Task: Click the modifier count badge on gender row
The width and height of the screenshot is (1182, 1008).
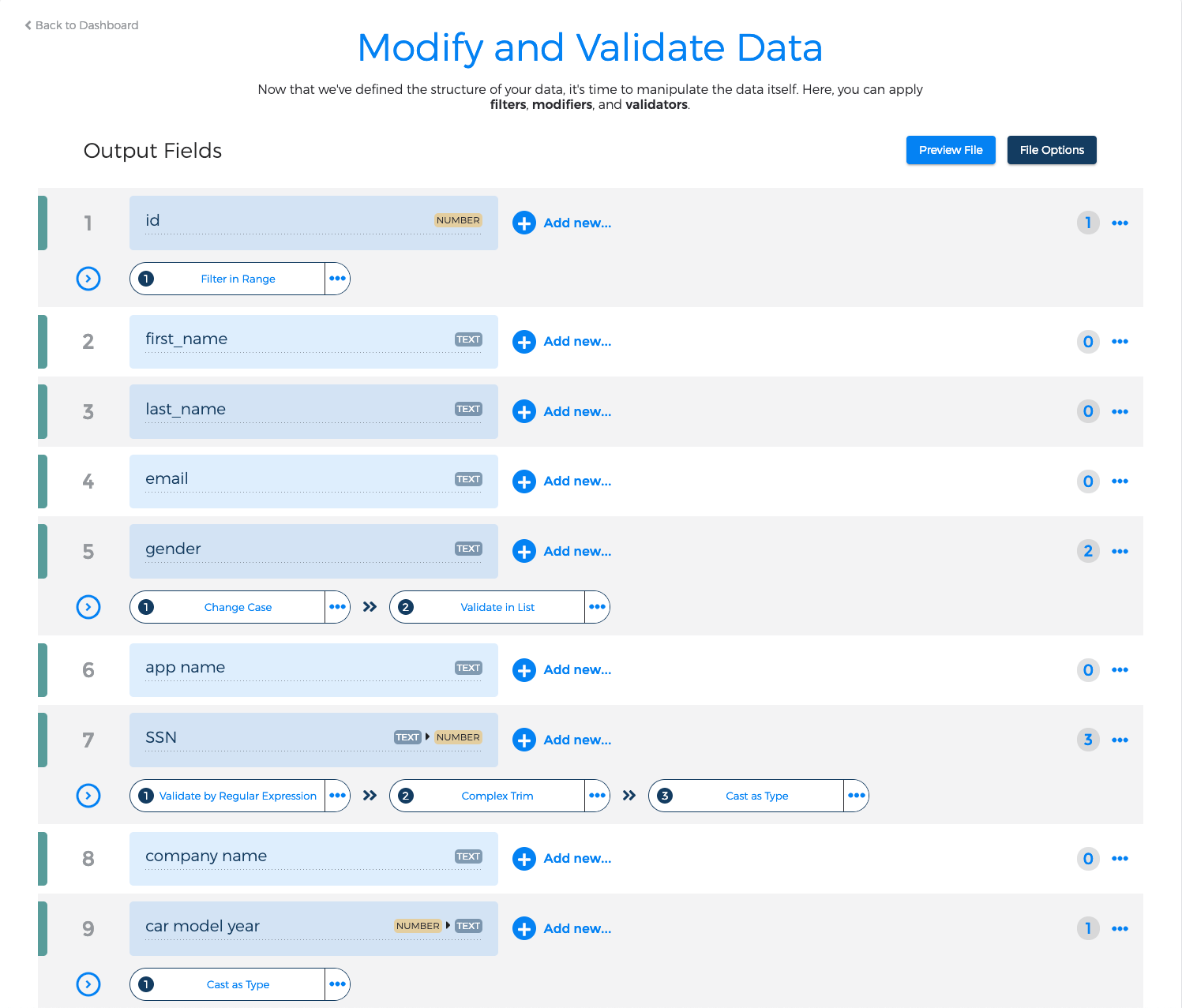Action: 1088,551
